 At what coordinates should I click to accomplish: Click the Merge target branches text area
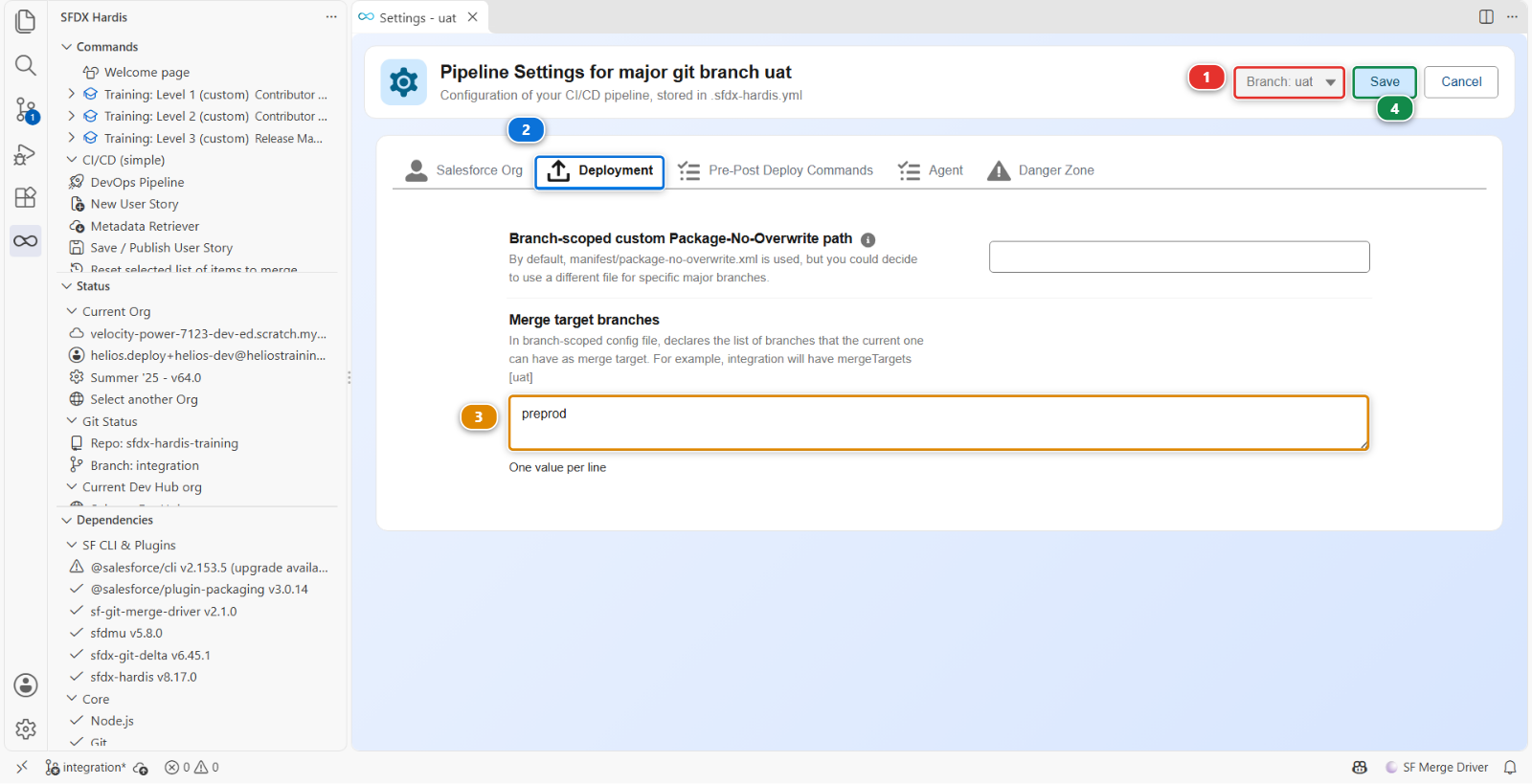click(938, 422)
